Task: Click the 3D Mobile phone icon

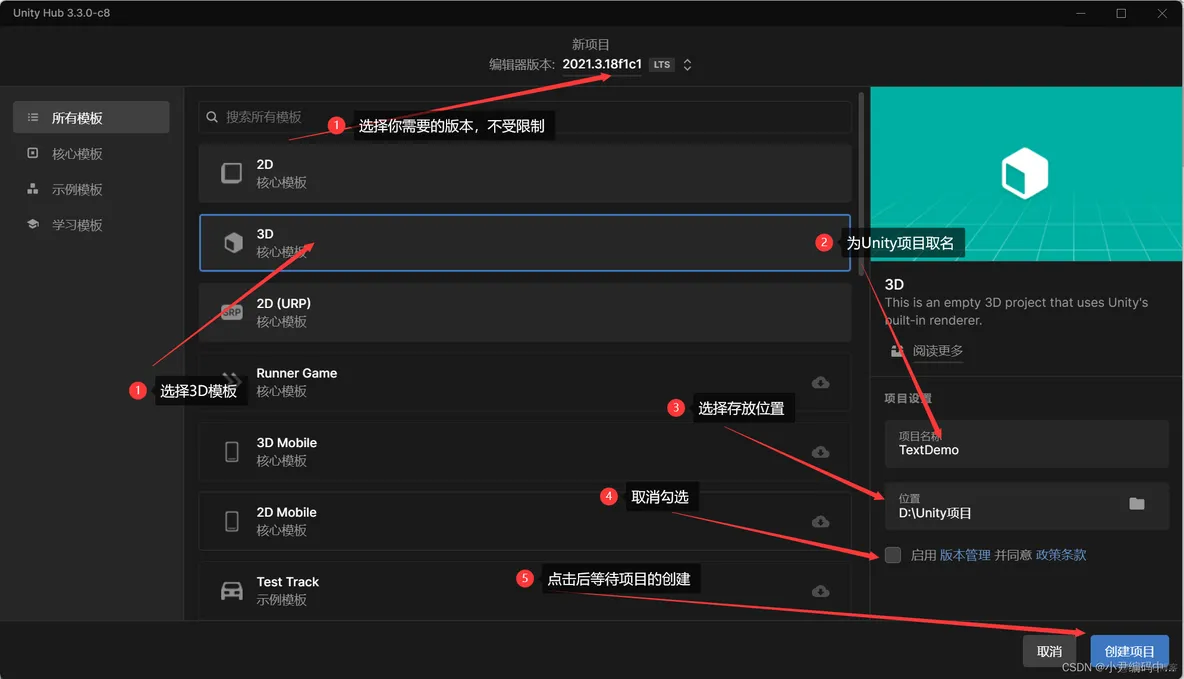Action: [x=232, y=452]
